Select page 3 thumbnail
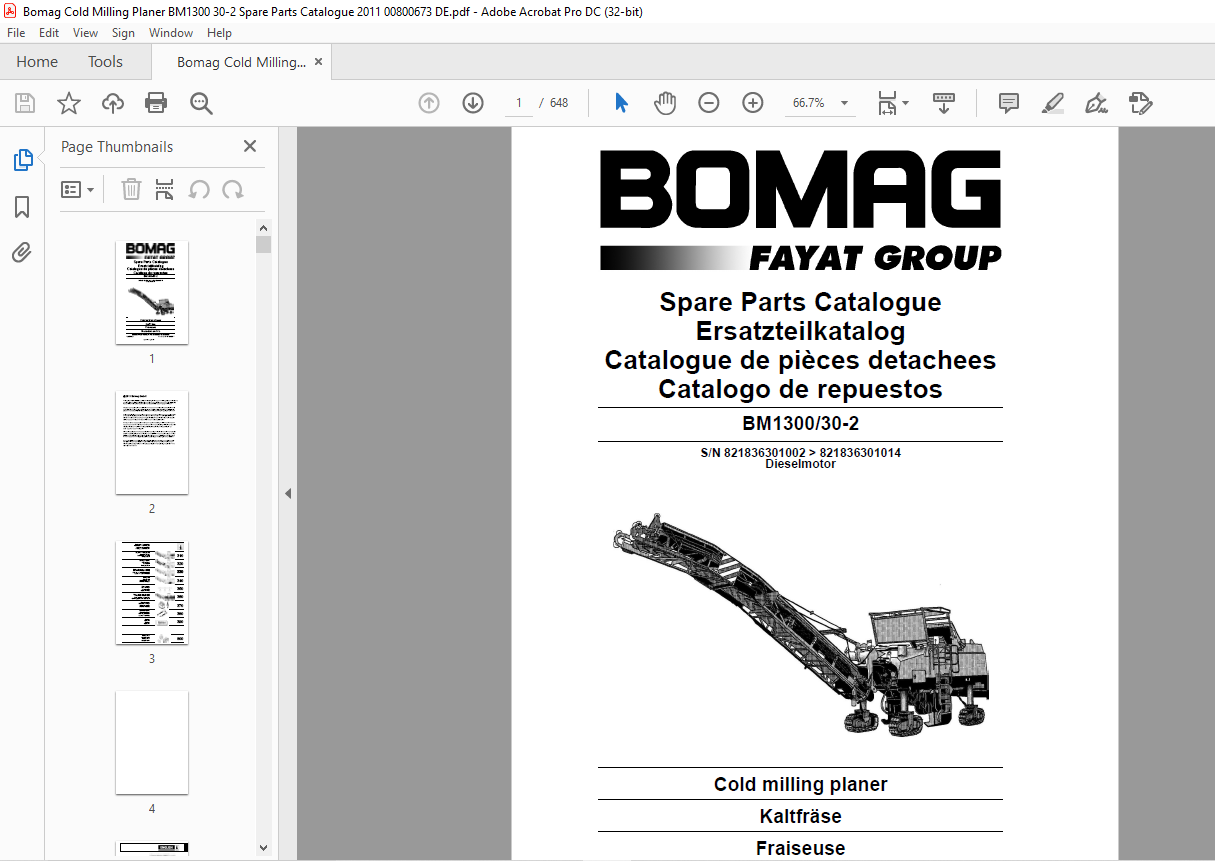Screen dimensions: 1215x861 pos(152,592)
